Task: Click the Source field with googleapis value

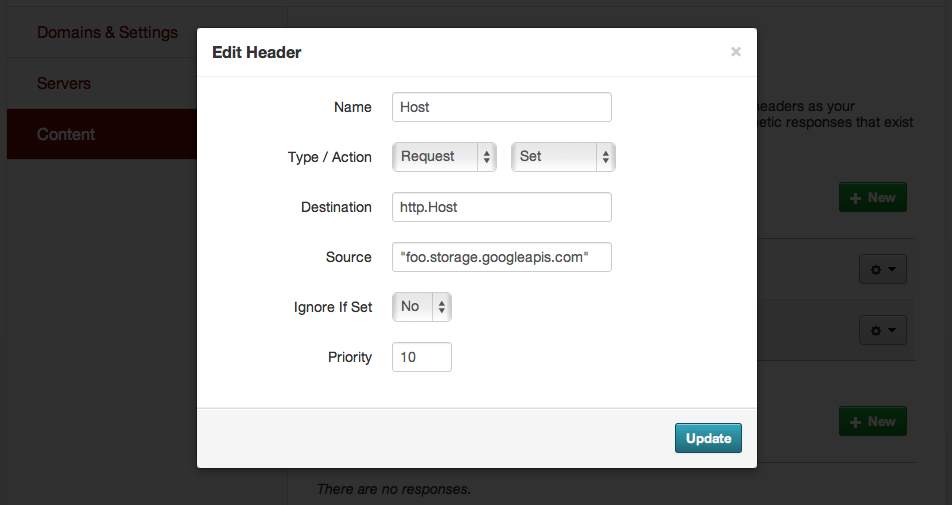Action: point(502,257)
